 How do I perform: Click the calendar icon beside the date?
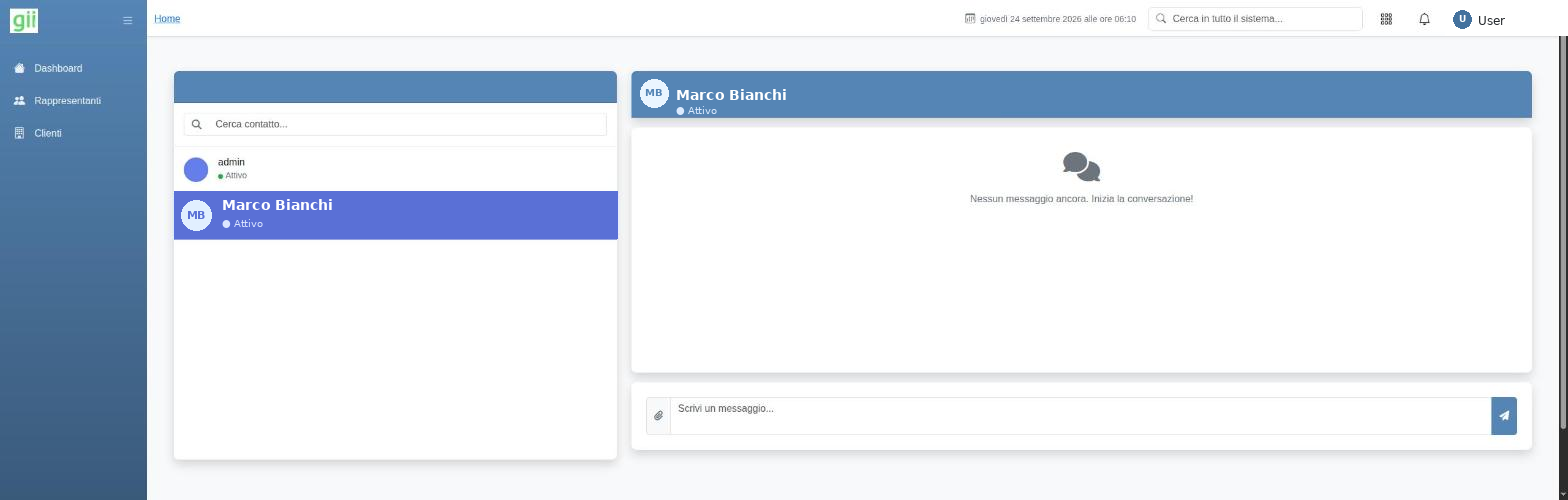click(970, 18)
